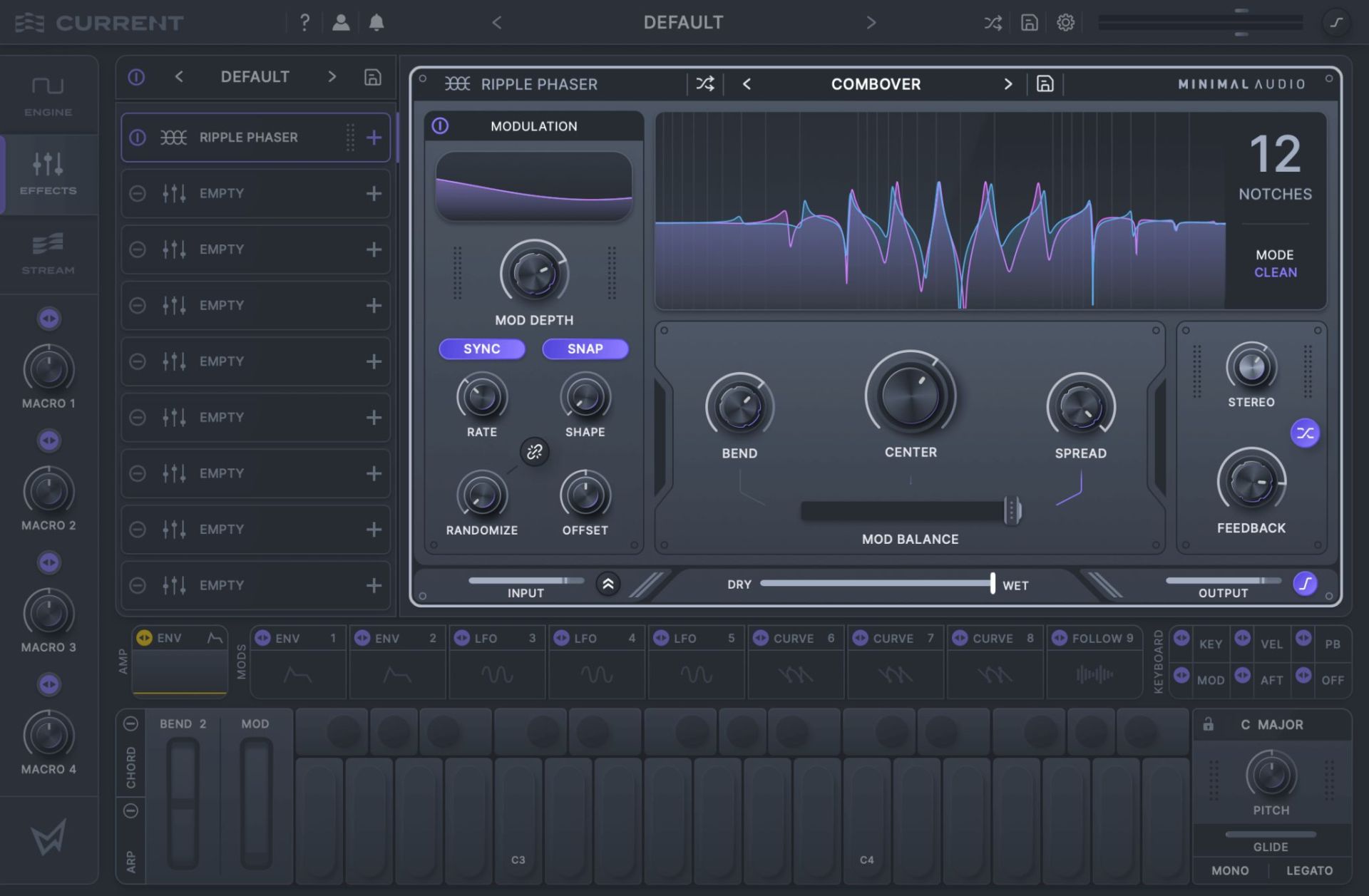Click the INPUT level slider
The image size is (1369, 896).
(525, 580)
